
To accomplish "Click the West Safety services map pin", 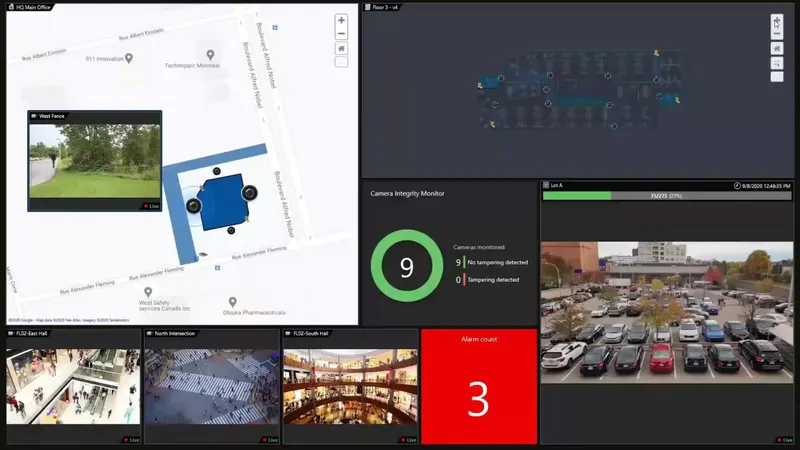I will coord(148,292).
